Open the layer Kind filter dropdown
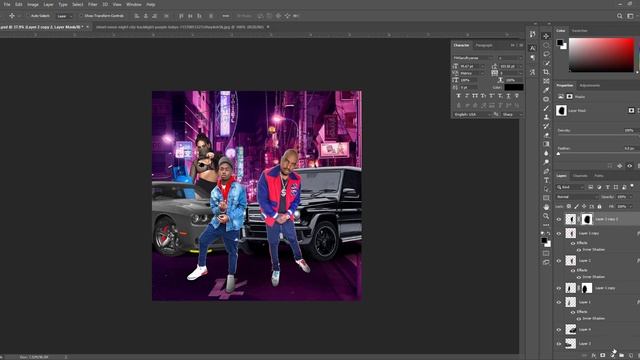This screenshot has width=640, height=360. pos(571,187)
